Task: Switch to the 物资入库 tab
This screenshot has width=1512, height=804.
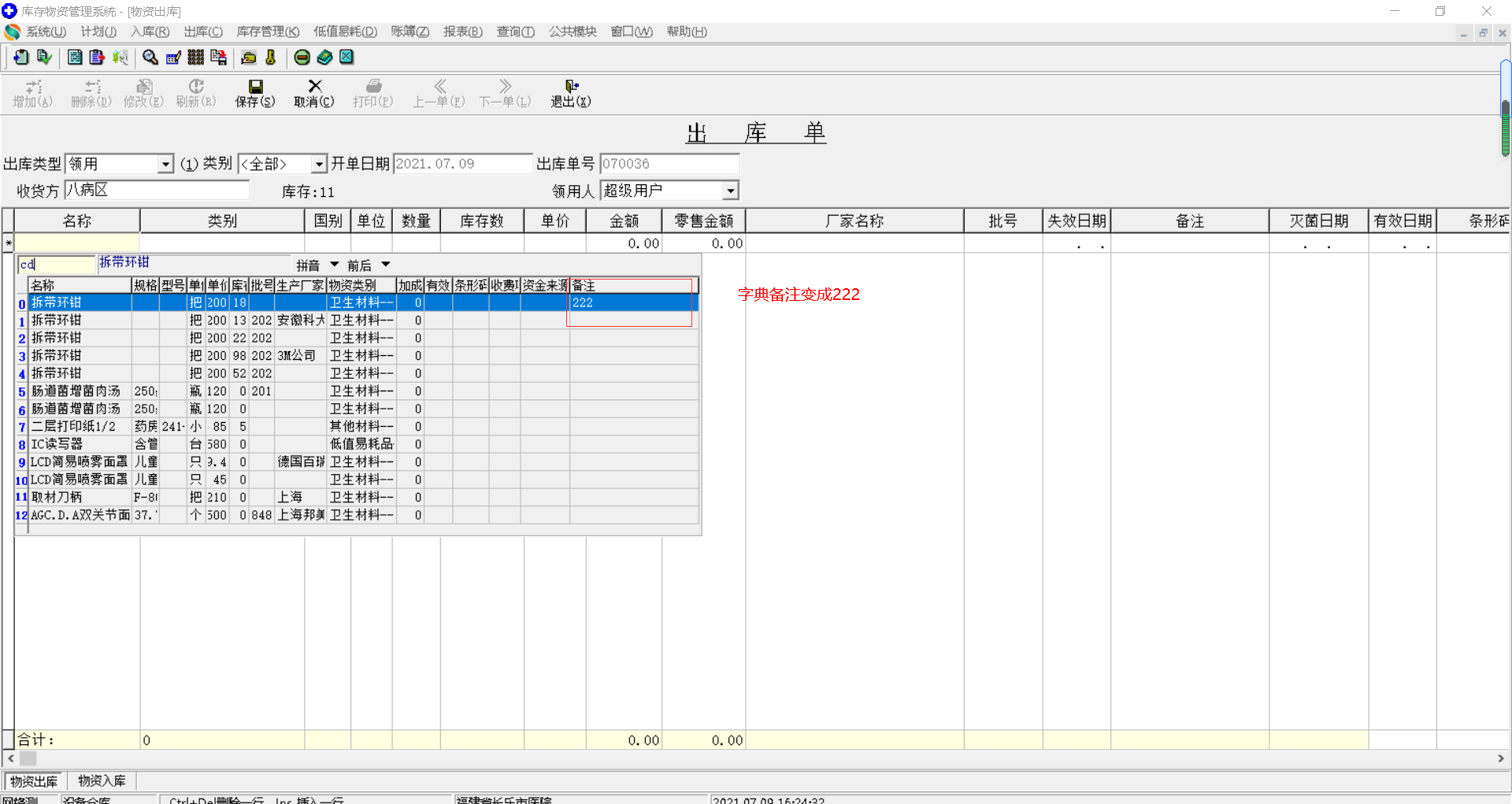Action: click(102, 781)
